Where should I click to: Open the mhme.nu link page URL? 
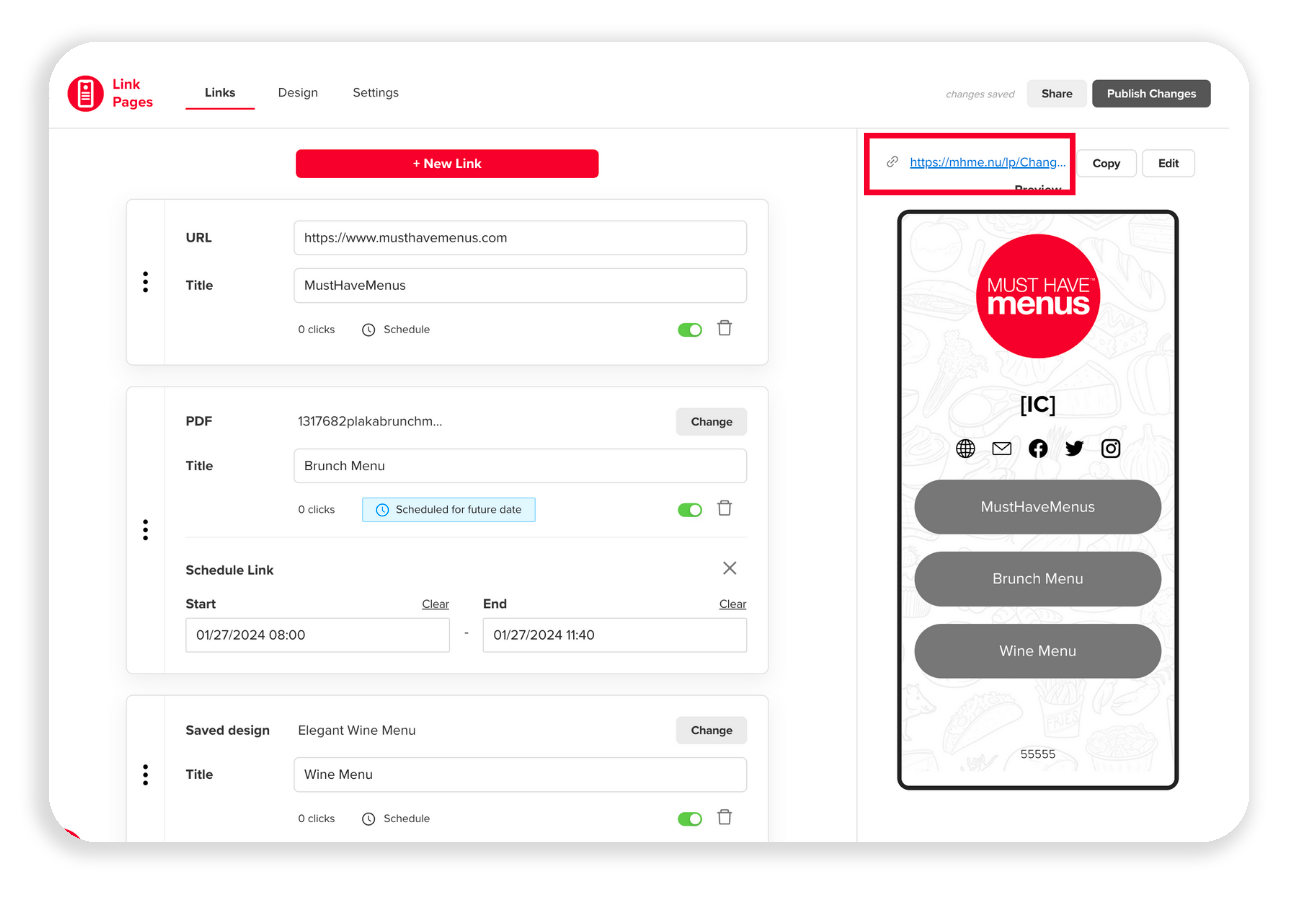(x=988, y=162)
